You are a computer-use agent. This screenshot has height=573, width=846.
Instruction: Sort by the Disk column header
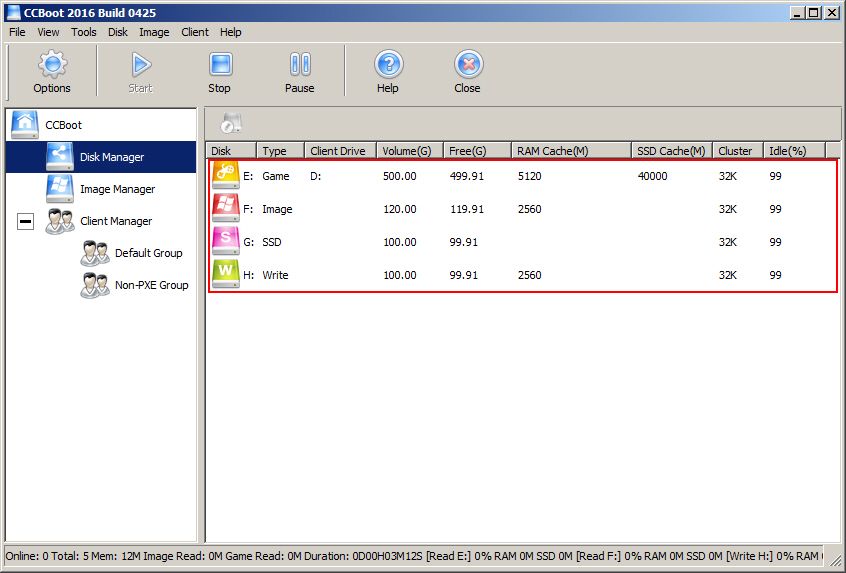pos(231,151)
